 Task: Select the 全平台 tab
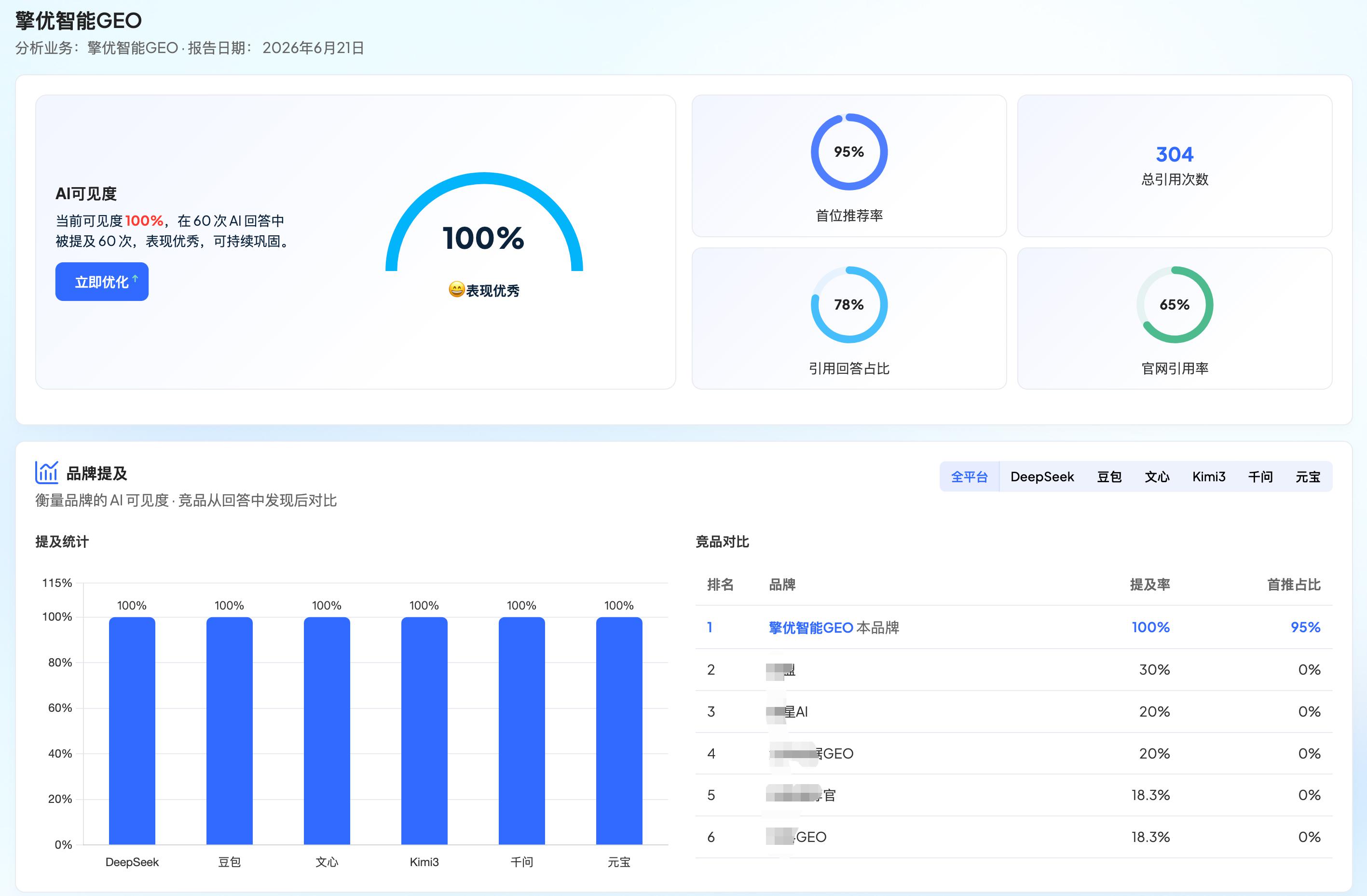(969, 477)
